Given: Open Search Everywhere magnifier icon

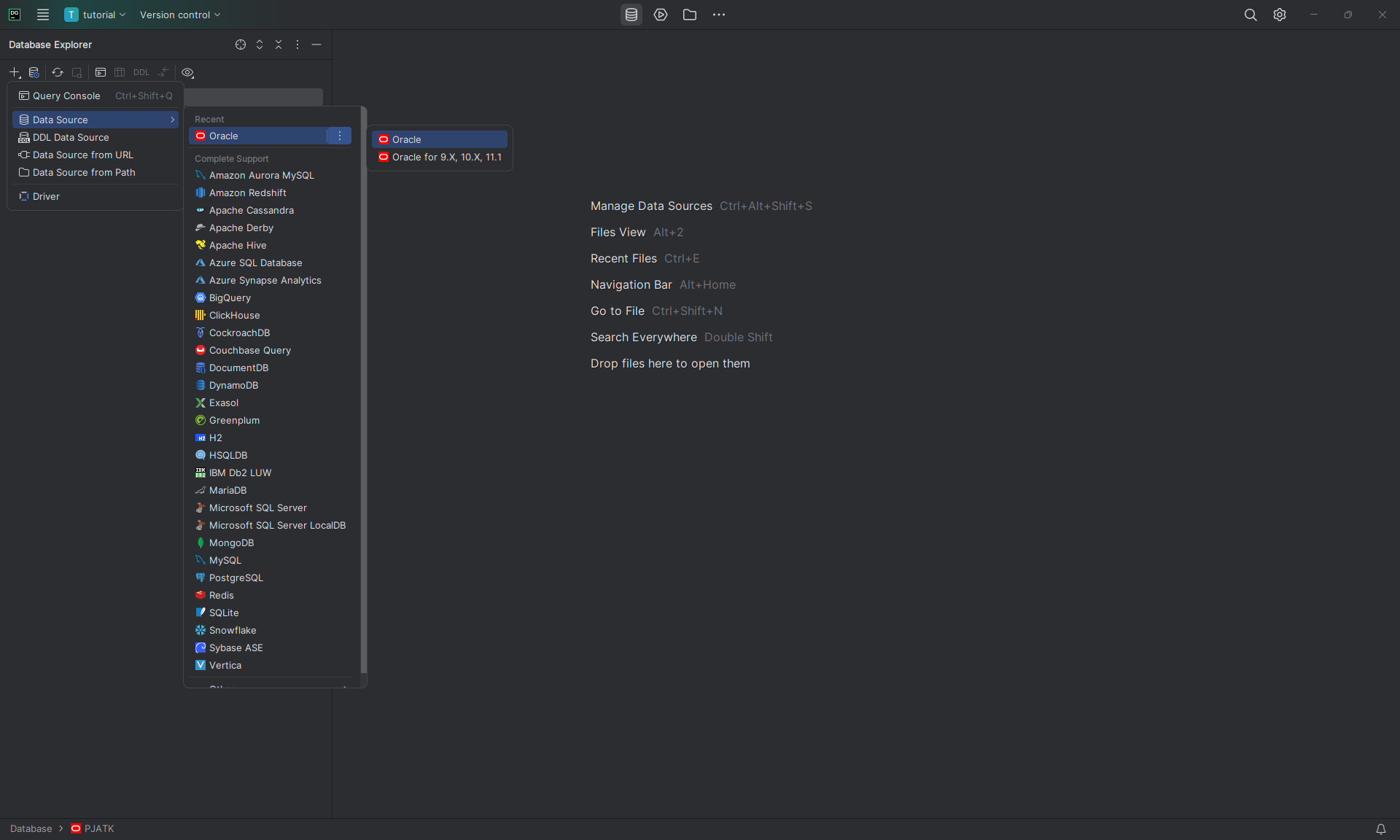Looking at the screenshot, I should point(1251,15).
